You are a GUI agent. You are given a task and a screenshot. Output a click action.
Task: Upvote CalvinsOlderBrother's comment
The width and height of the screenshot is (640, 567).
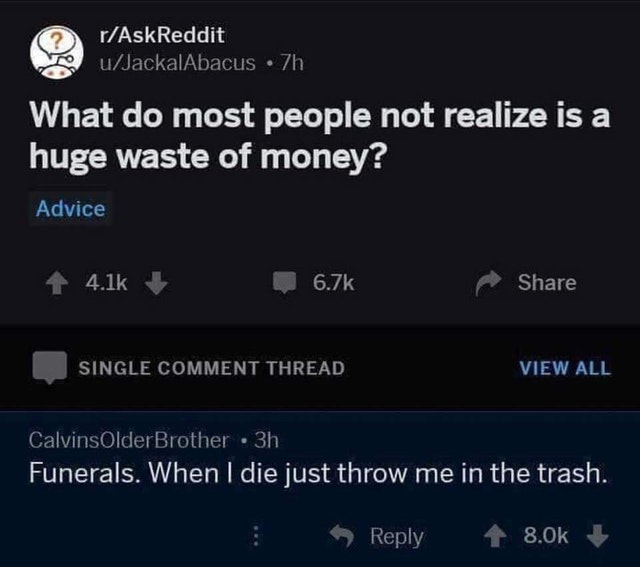point(495,537)
